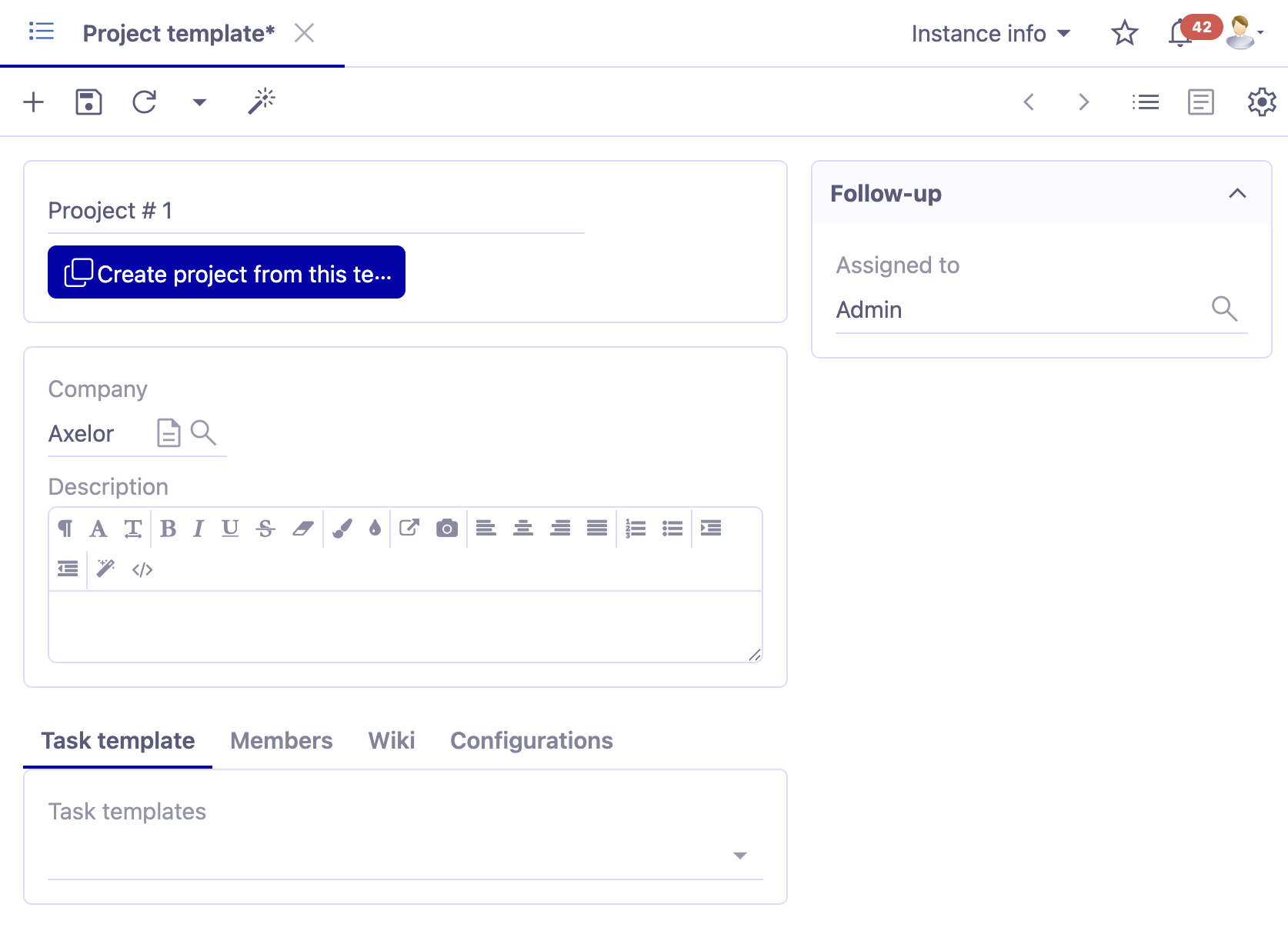The height and width of the screenshot is (931, 1288).
Task: Apply Underline in the description editor
Action: point(229,529)
